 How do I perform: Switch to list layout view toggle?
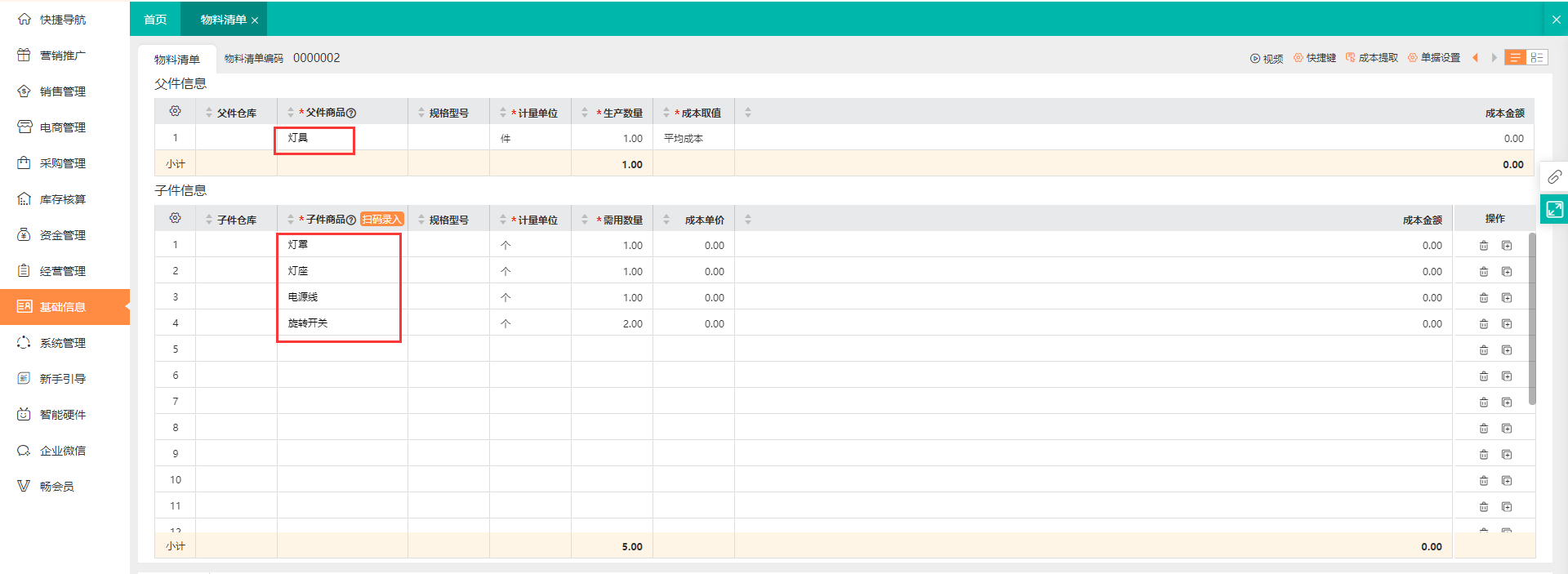tap(1515, 58)
